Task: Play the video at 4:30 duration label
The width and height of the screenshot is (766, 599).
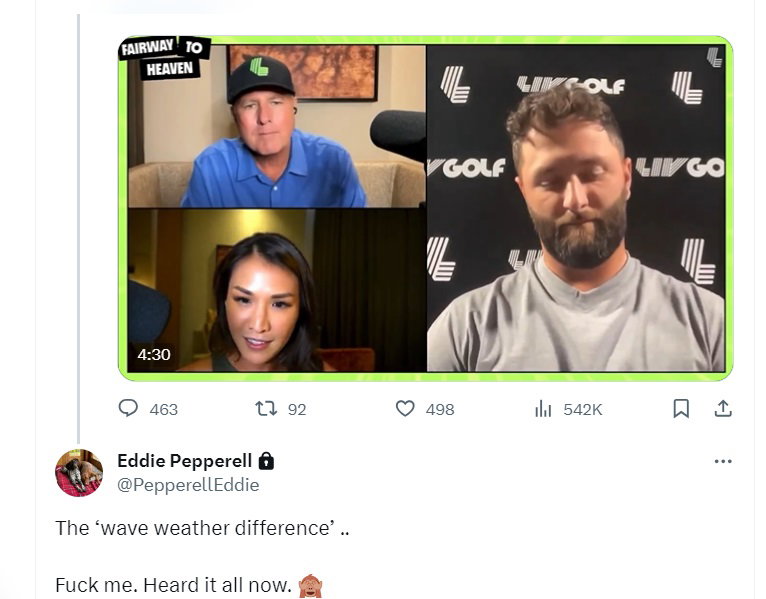Action: pyautogui.click(x=154, y=354)
